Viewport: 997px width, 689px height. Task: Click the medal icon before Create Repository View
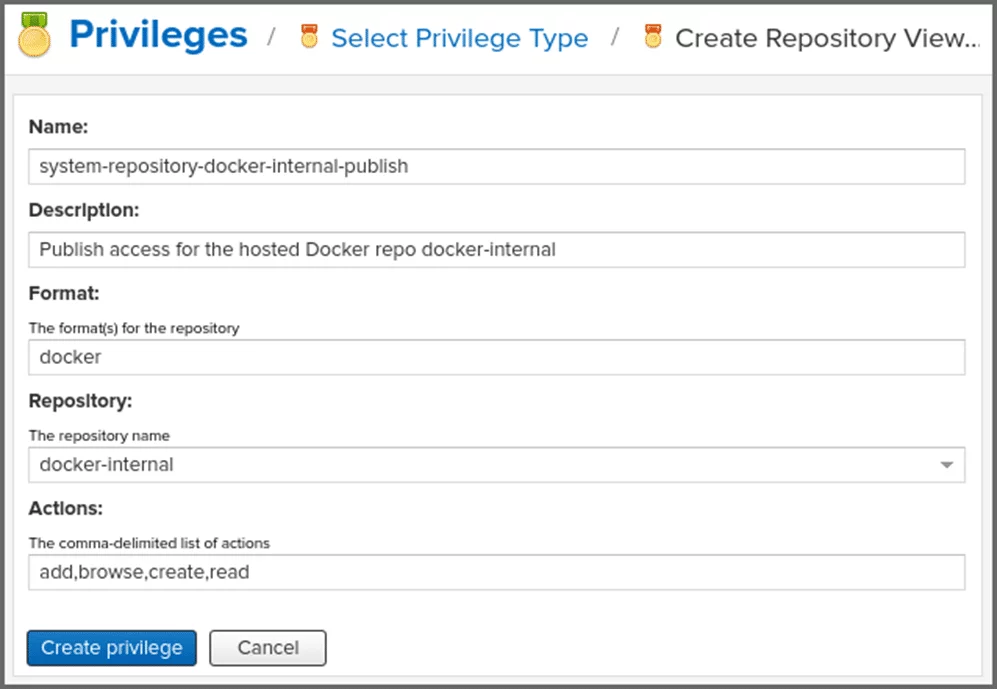(x=653, y=38)
